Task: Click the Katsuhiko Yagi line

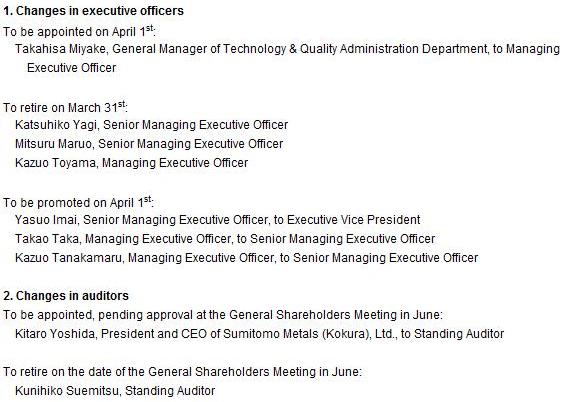Action: click(152, 125)
